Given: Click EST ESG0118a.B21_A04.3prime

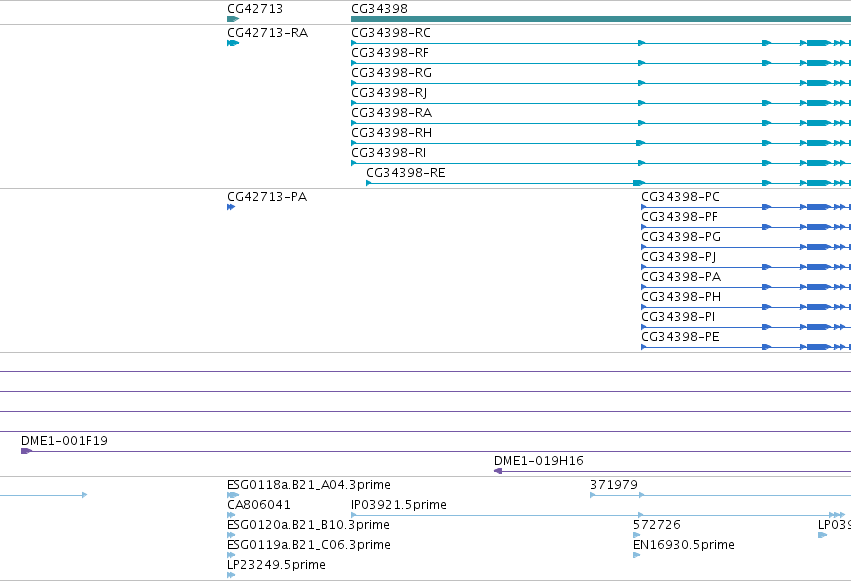Looking at the screenshot, I should coord(309,484).
